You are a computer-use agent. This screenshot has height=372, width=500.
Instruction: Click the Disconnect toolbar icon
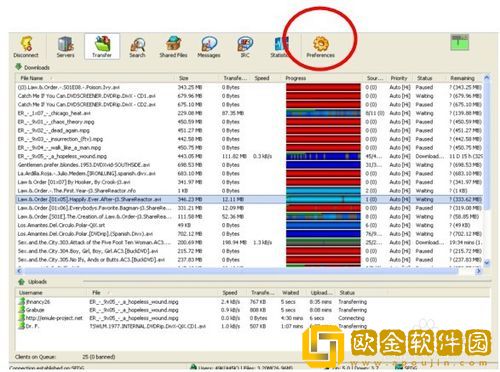[x=26, y=47]
